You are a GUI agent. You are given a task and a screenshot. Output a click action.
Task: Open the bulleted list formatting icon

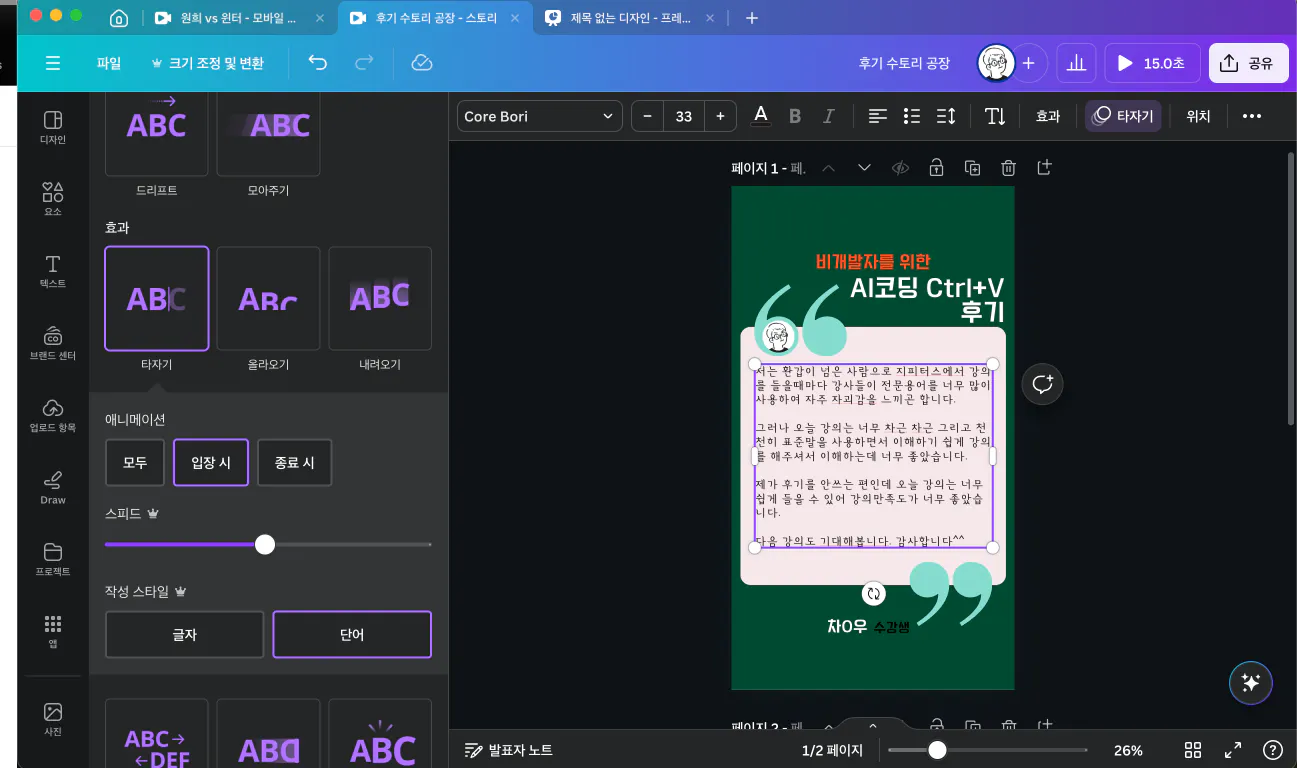911,116
